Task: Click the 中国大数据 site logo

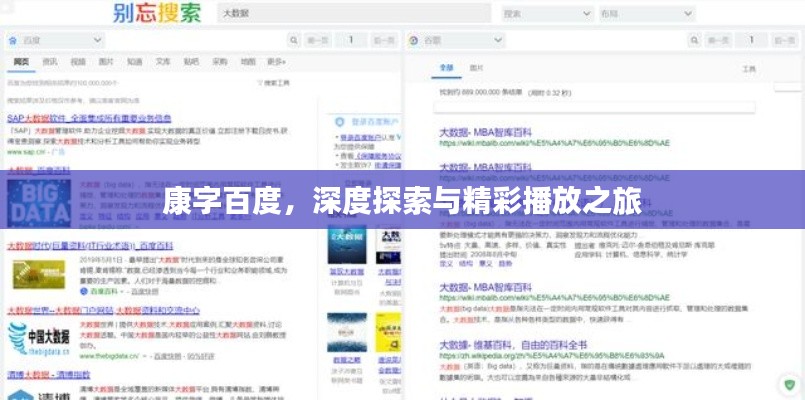Action: tap(37, 337)
